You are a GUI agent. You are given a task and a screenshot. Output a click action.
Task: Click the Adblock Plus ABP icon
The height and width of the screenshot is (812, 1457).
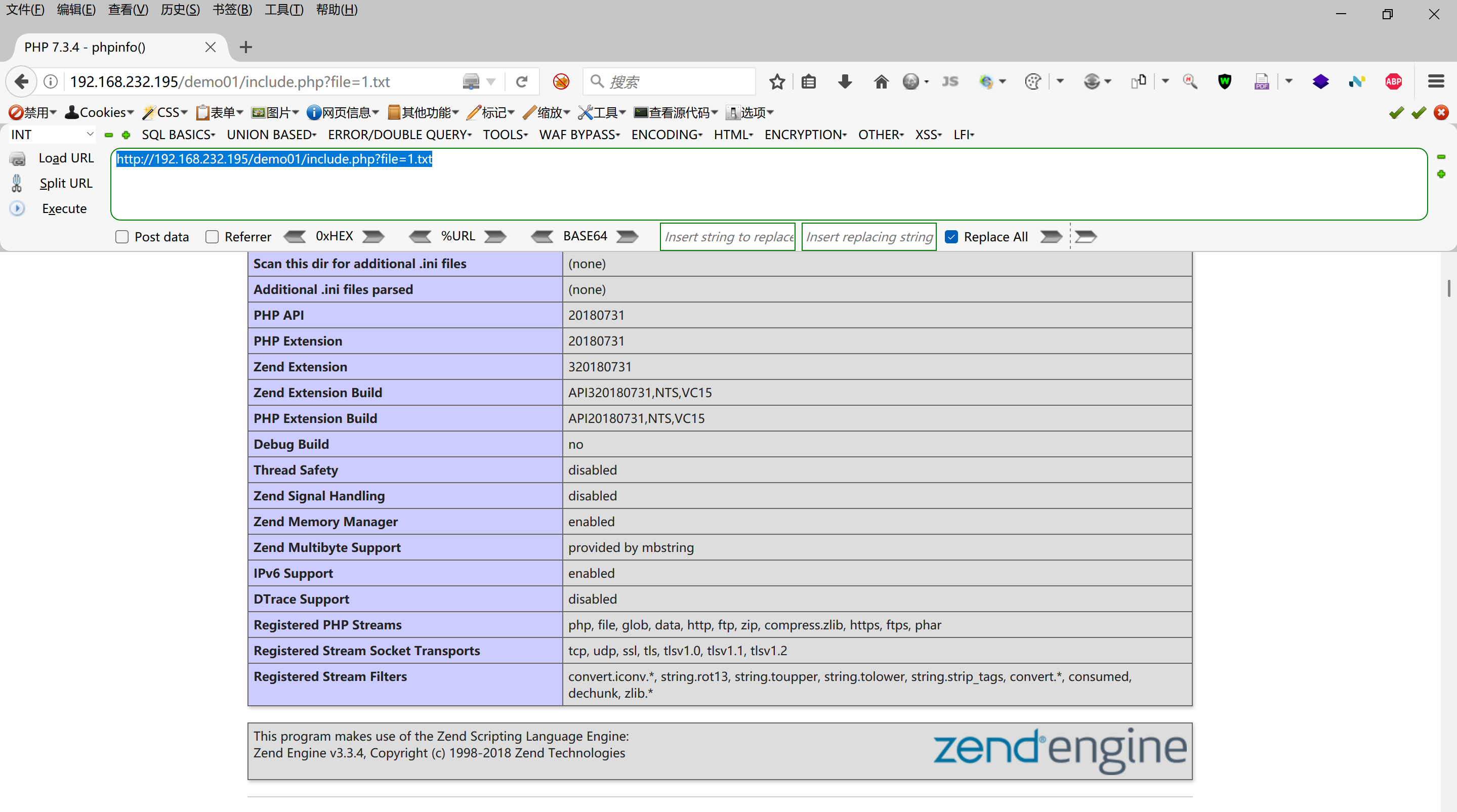1393,82
